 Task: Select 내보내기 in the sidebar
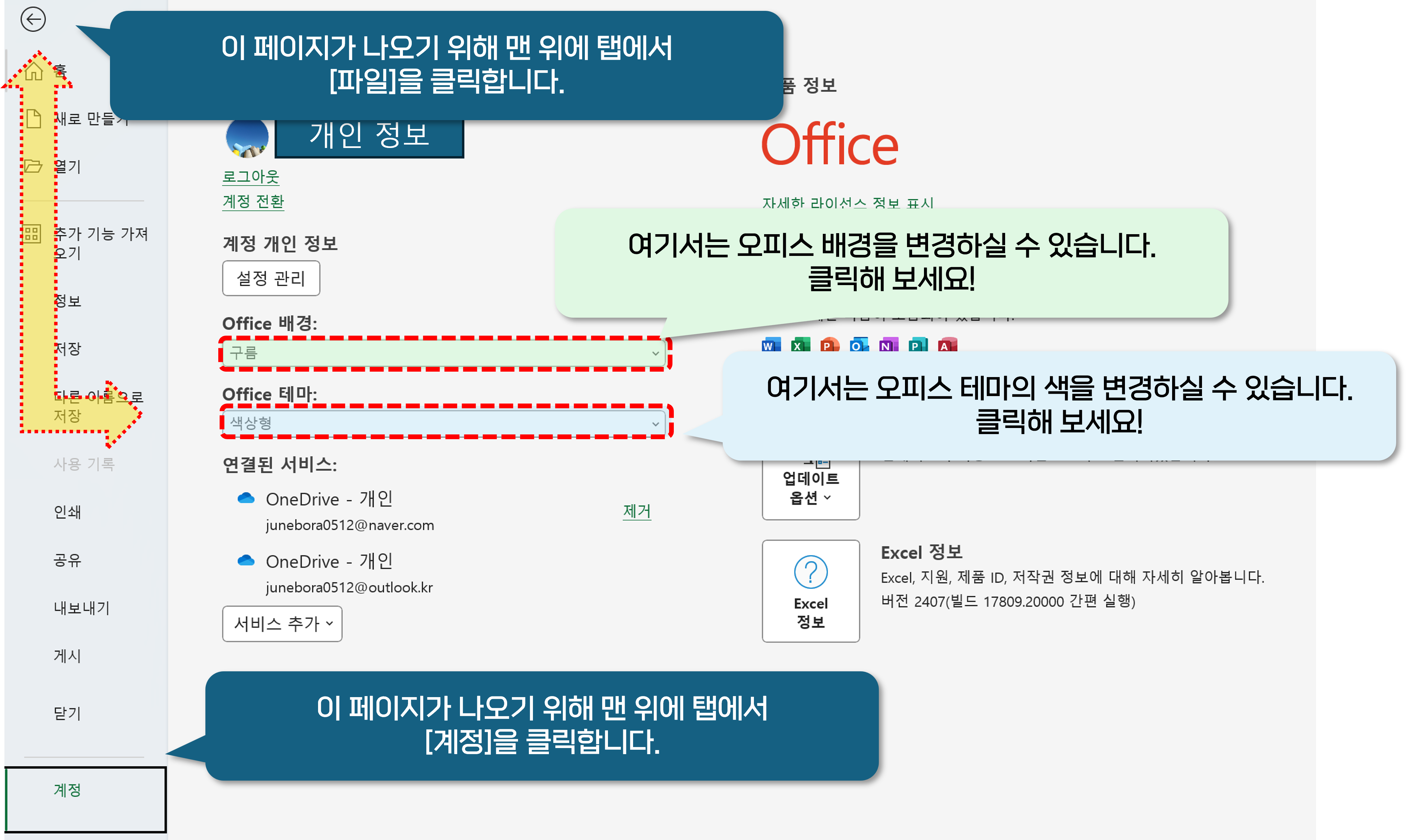tap(81, 608)
